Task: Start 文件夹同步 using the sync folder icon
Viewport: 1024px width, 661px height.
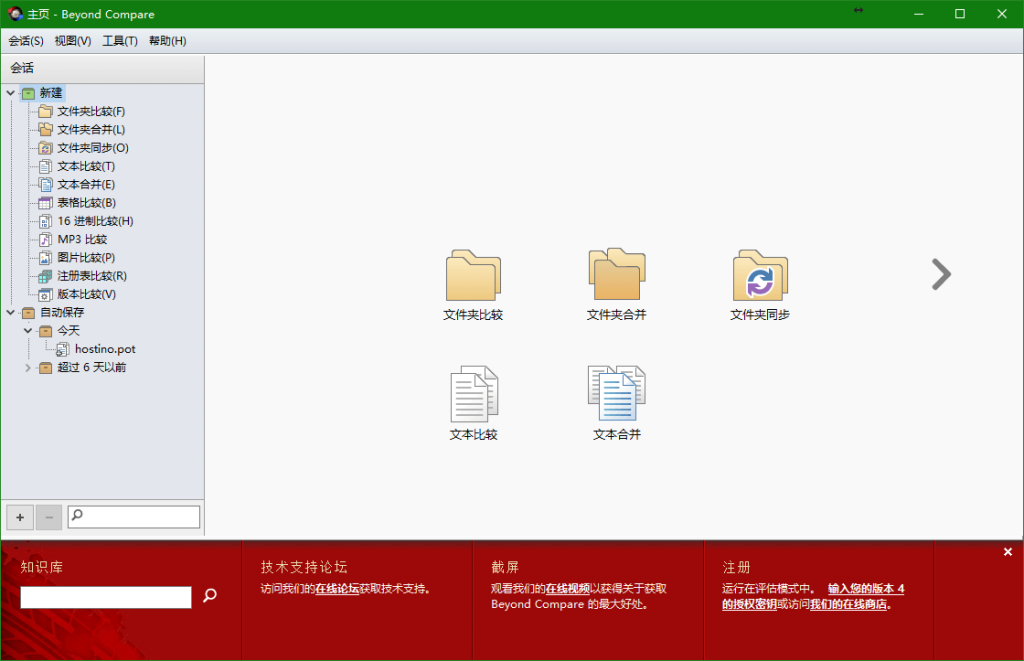Action: 760,276
